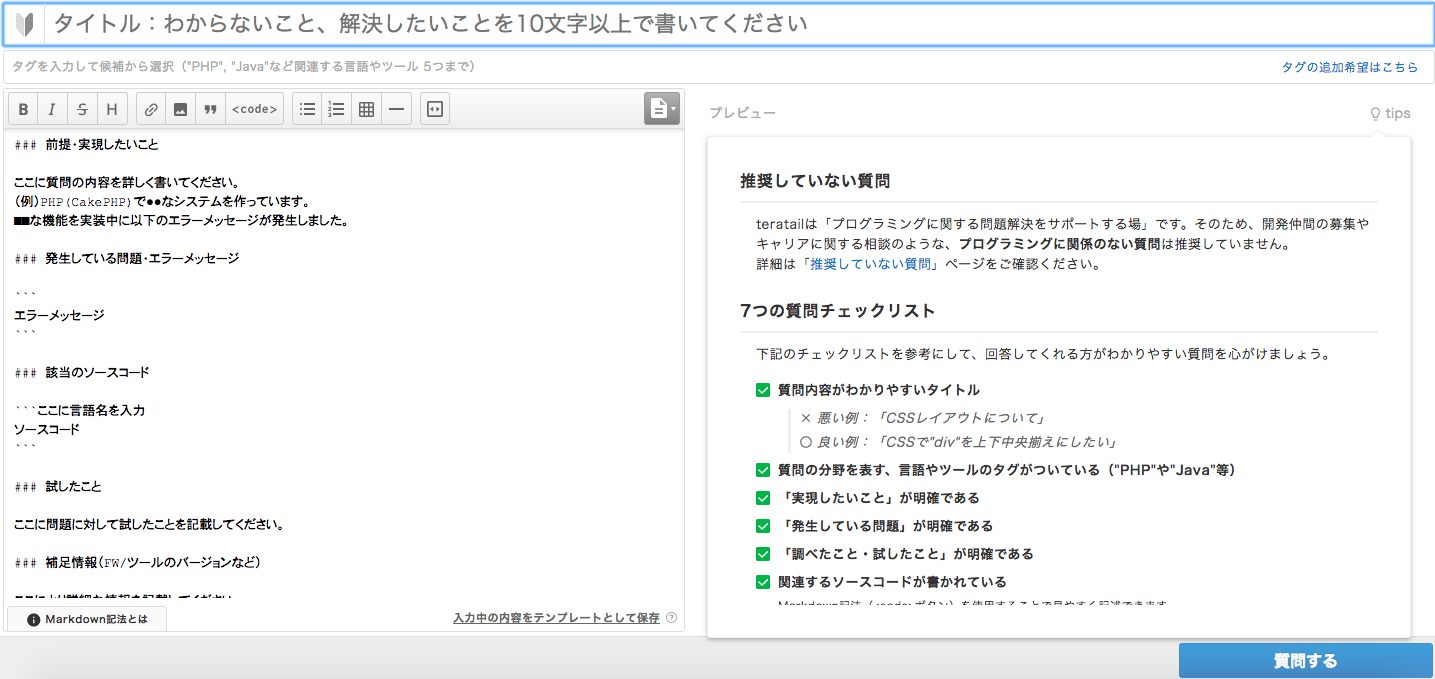Click the embed snippet toolbar icon
Image resolution: width=1435 pixels, height=679 pixels.
(x=435, y=110)
